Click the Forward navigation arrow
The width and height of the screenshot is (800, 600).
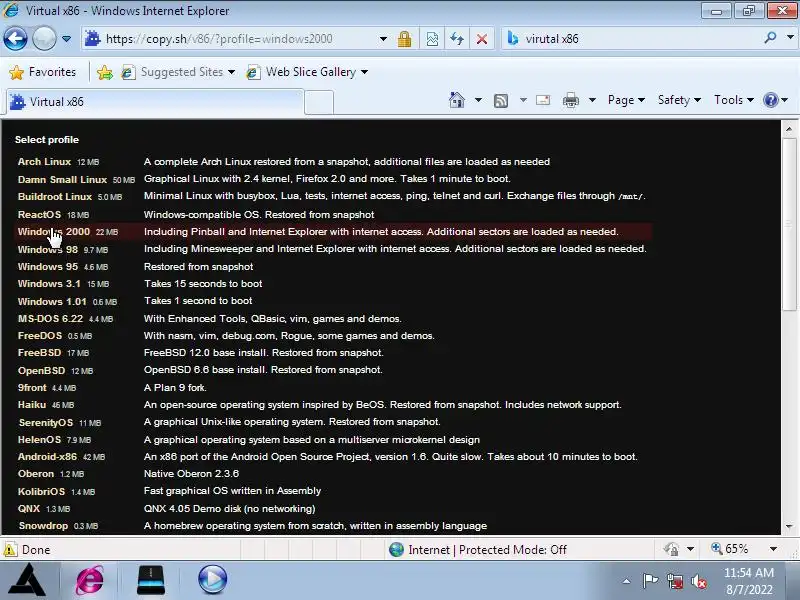point(44,38)
